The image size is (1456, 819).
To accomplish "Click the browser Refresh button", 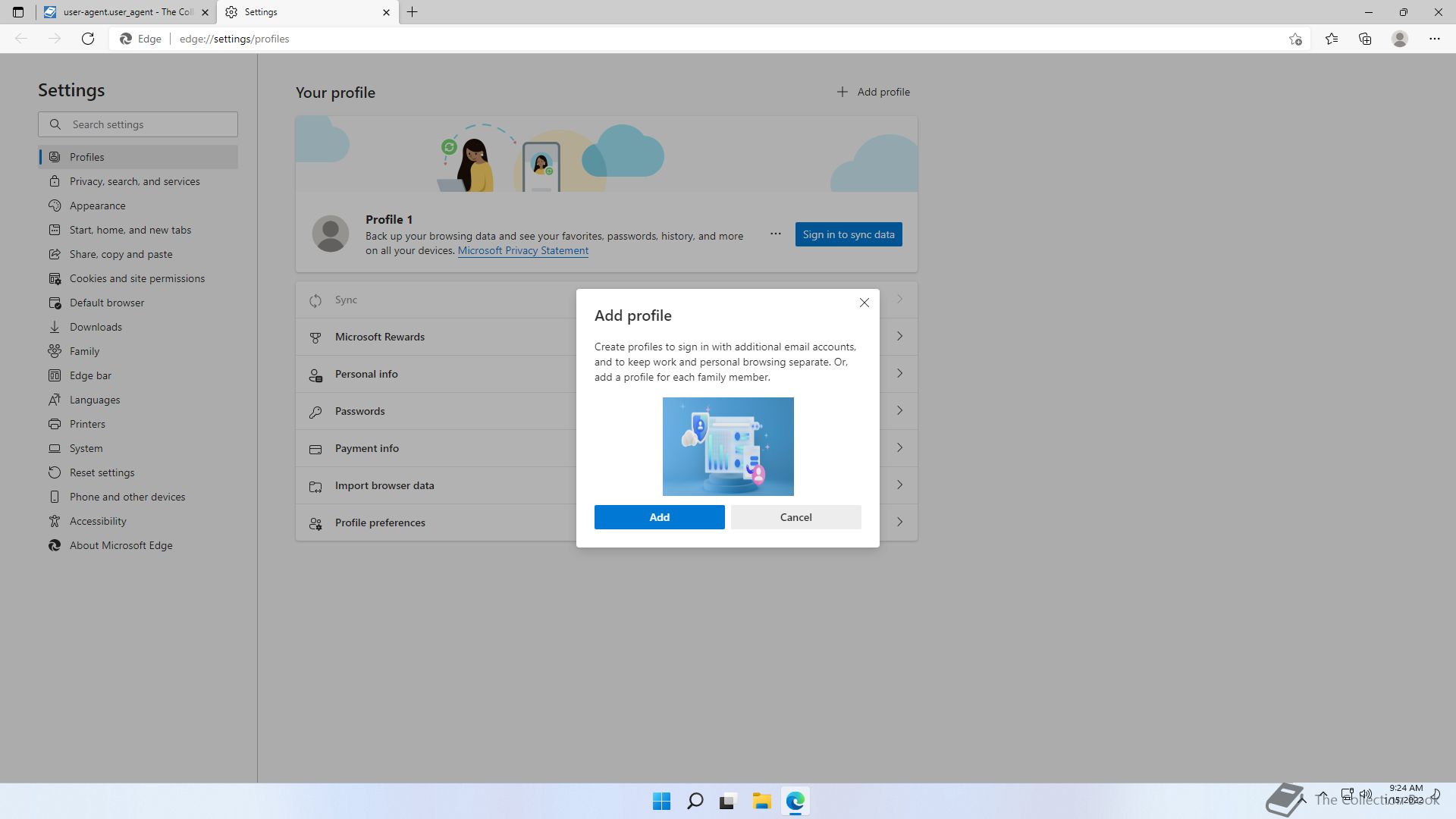I will click(88, 39).
